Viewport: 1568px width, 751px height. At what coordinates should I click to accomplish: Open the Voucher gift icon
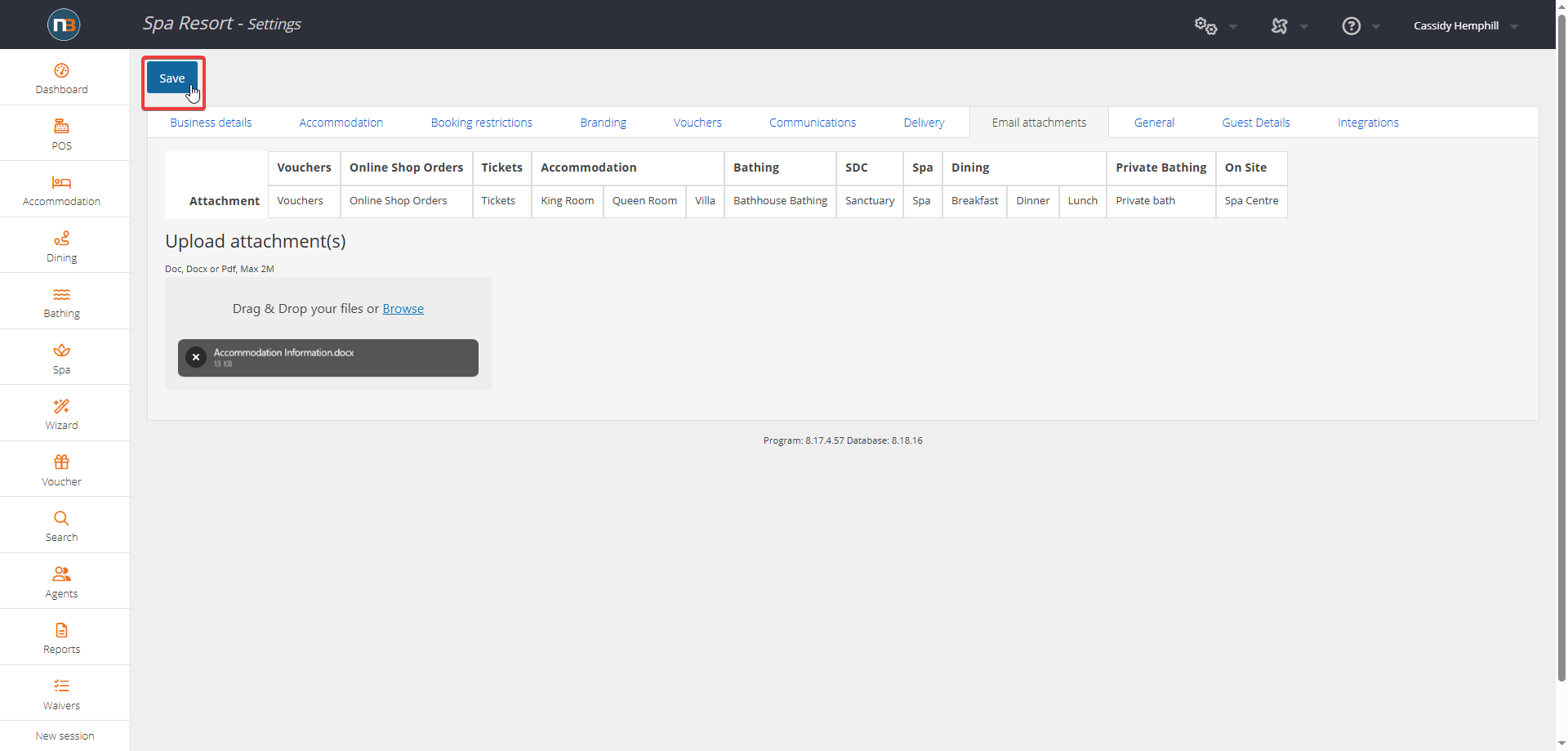61,462
